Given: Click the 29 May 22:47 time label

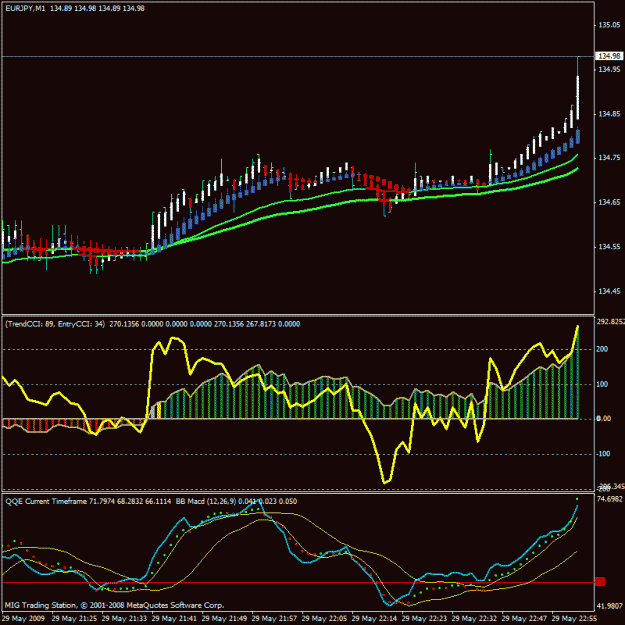Looking at the screenshot, I should [524, 619].
